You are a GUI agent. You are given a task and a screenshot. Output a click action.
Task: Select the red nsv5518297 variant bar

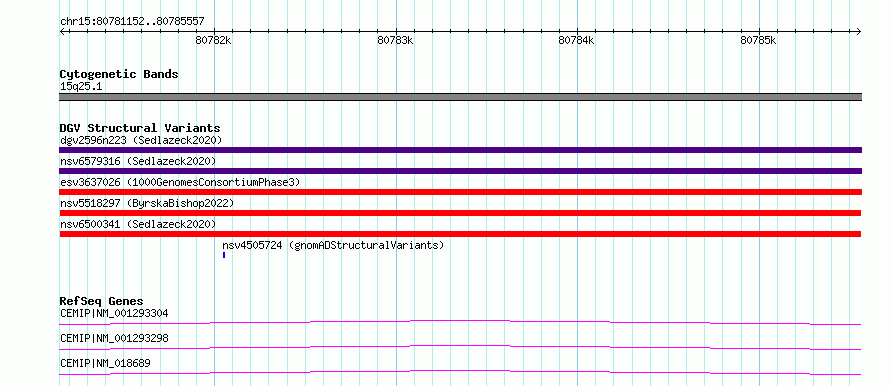point(460,213)
